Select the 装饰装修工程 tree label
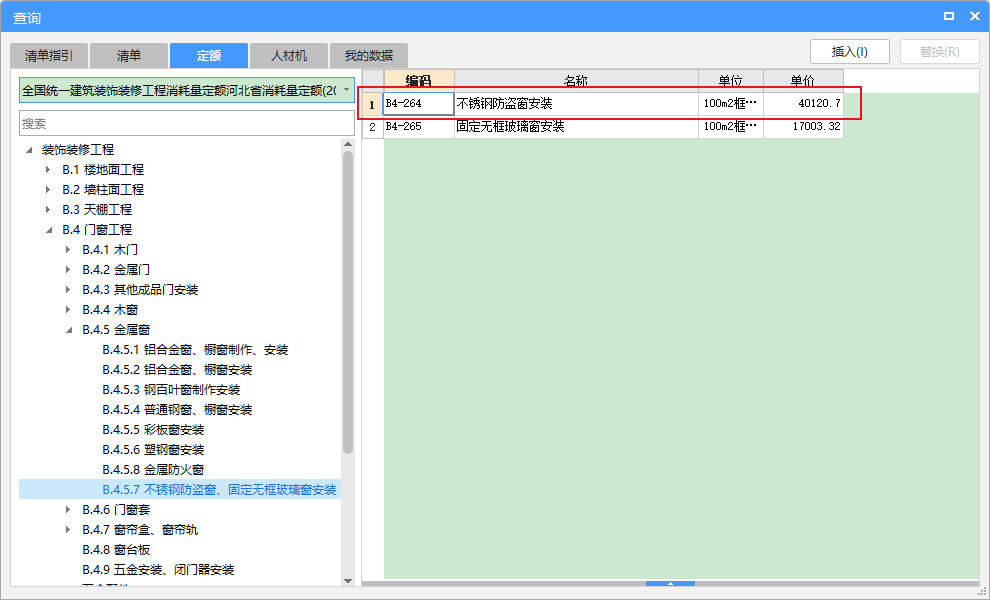This screenshot has width=990, height=600. pos(78,150)
